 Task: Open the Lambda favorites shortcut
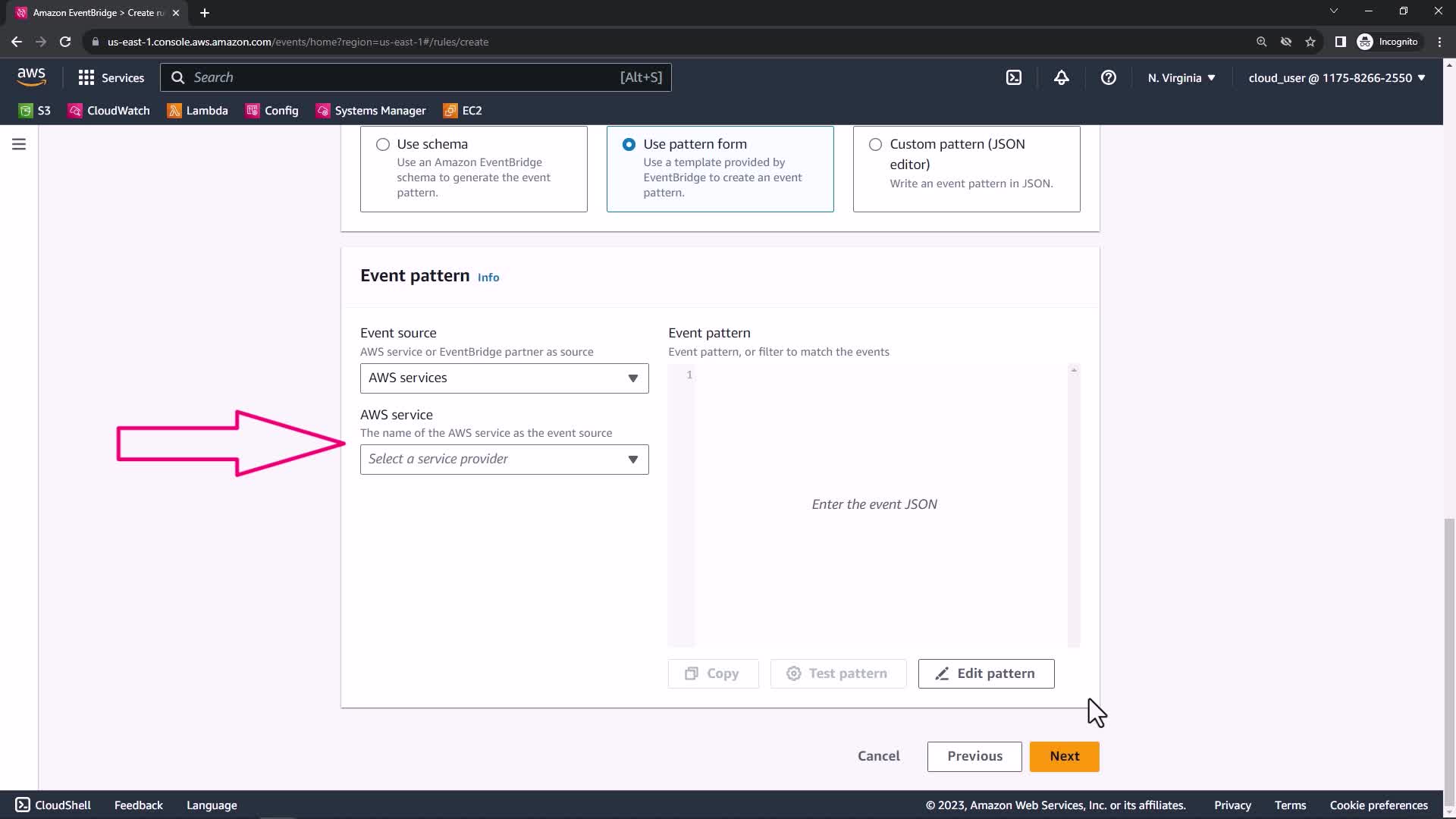tap(197, 111)
